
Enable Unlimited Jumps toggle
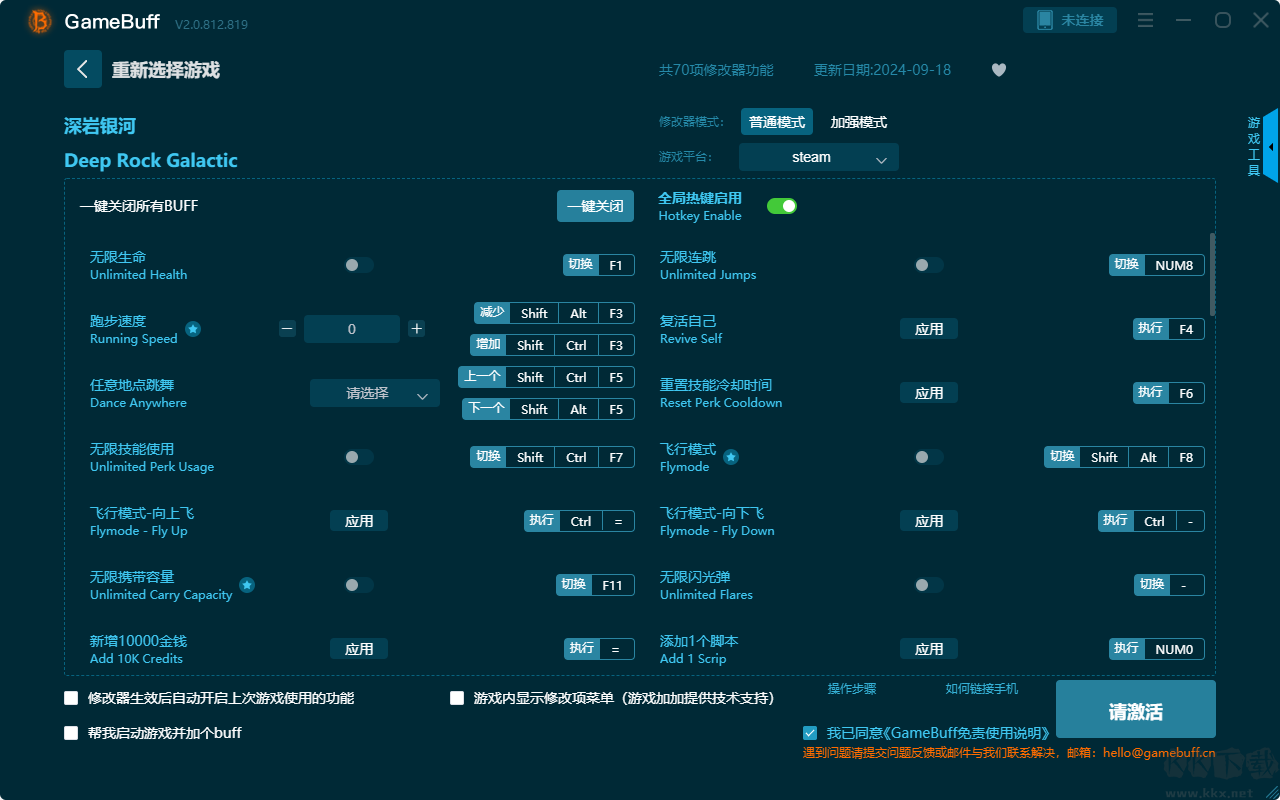point(929,265)
